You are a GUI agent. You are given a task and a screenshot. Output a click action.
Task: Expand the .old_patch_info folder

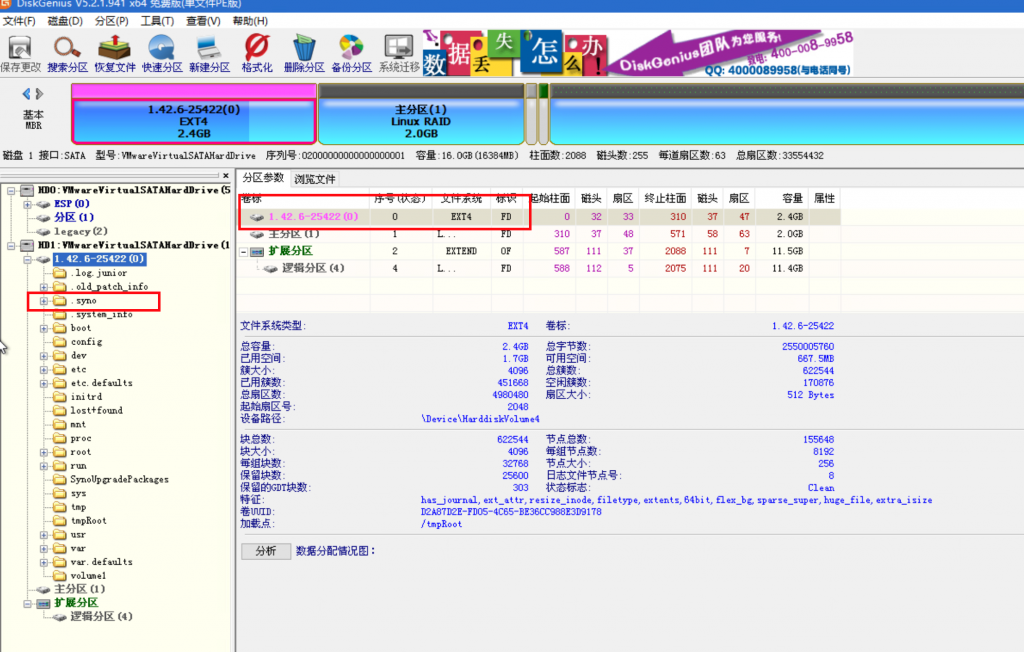(44, 287)
